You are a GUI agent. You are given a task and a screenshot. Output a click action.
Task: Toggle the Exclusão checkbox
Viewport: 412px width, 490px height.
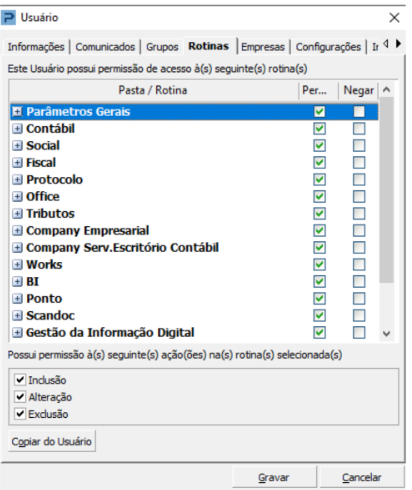[x=20, y=414]
